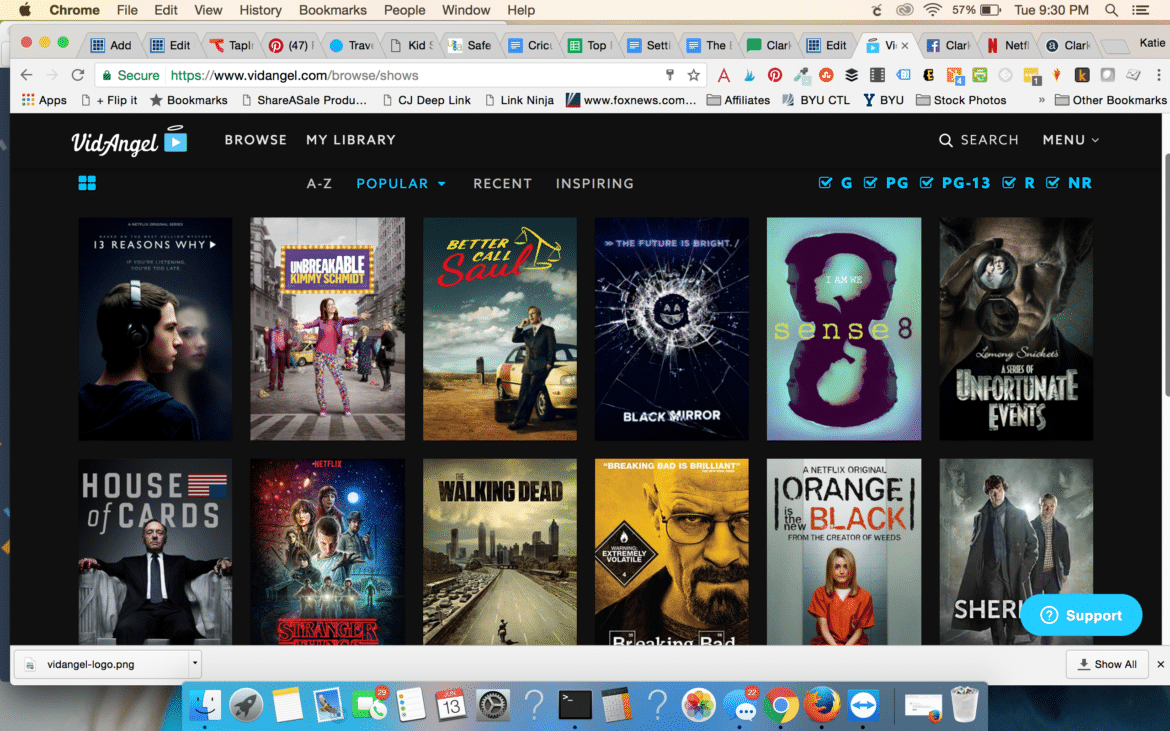Open the Breaking Bad poster

672,551
